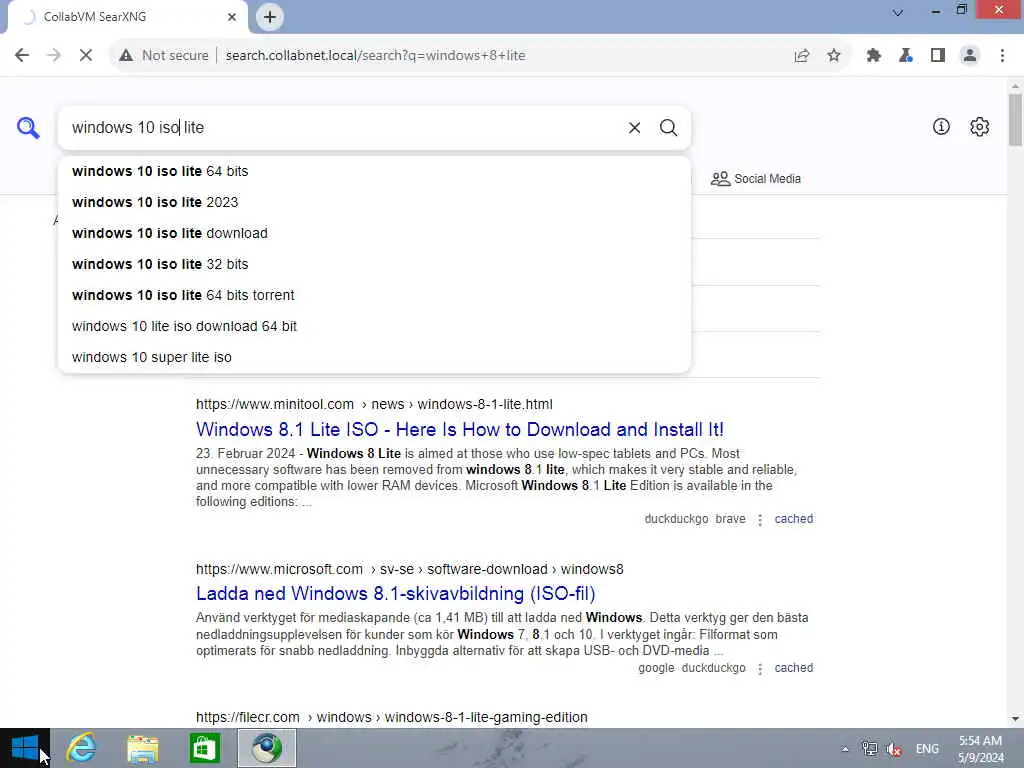Open the Extensions puzzle icon

[874, 56]
